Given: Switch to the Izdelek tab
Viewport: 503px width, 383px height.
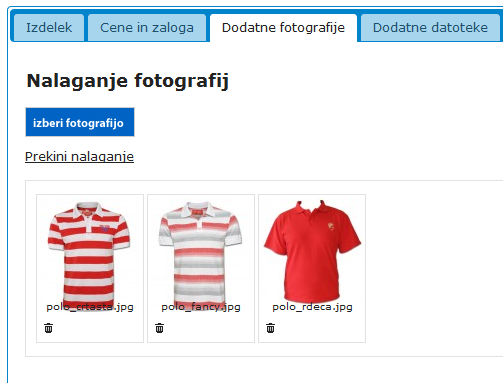Looking at the screenshot, I should coord(49,27).
